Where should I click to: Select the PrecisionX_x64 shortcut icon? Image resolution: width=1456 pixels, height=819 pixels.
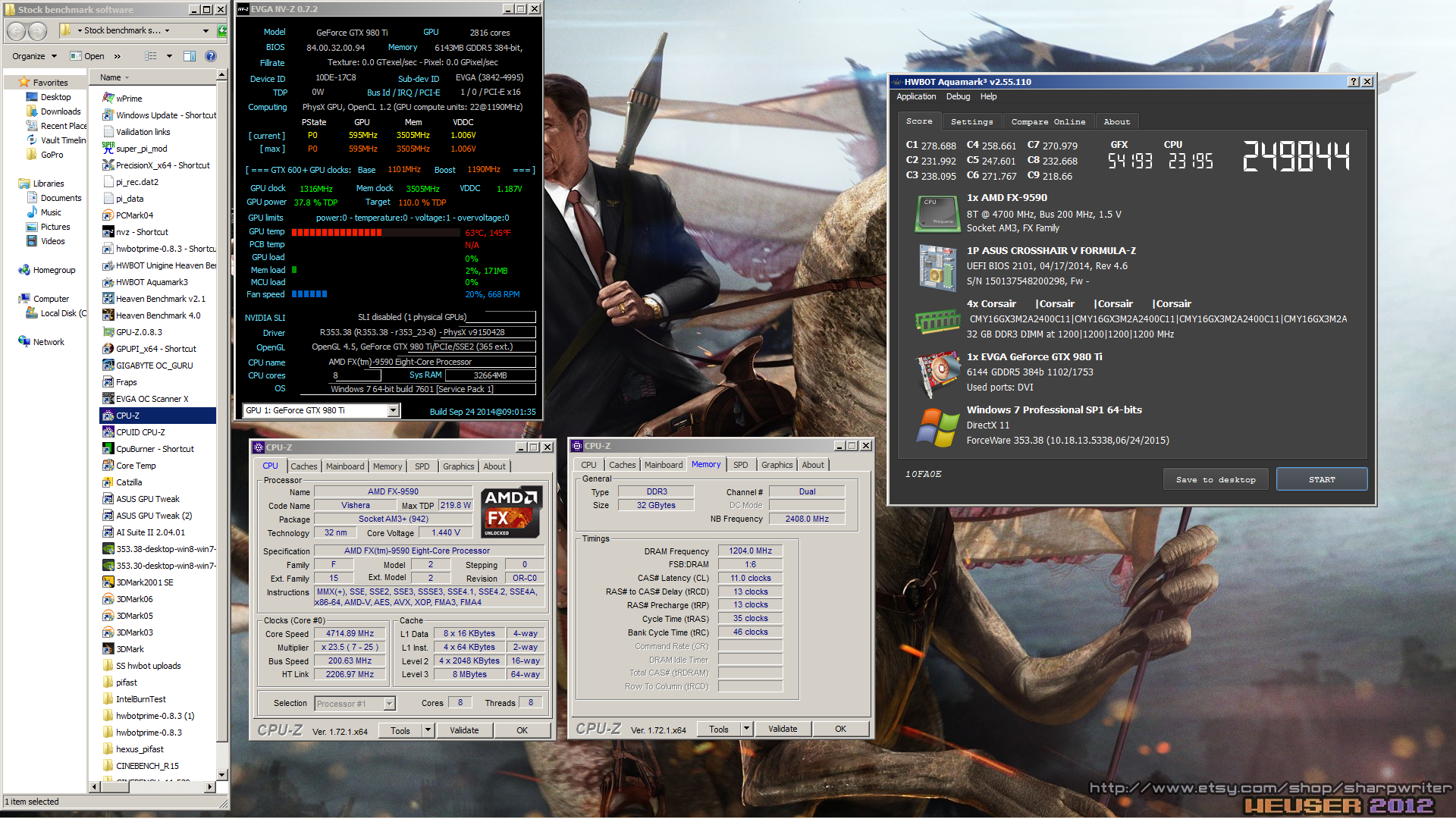pyautogui.click(x=108, y=165)
